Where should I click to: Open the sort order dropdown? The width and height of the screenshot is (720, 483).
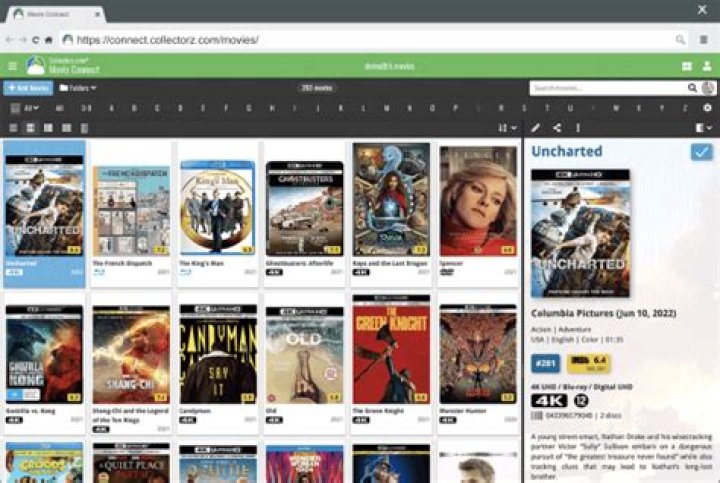507,128
